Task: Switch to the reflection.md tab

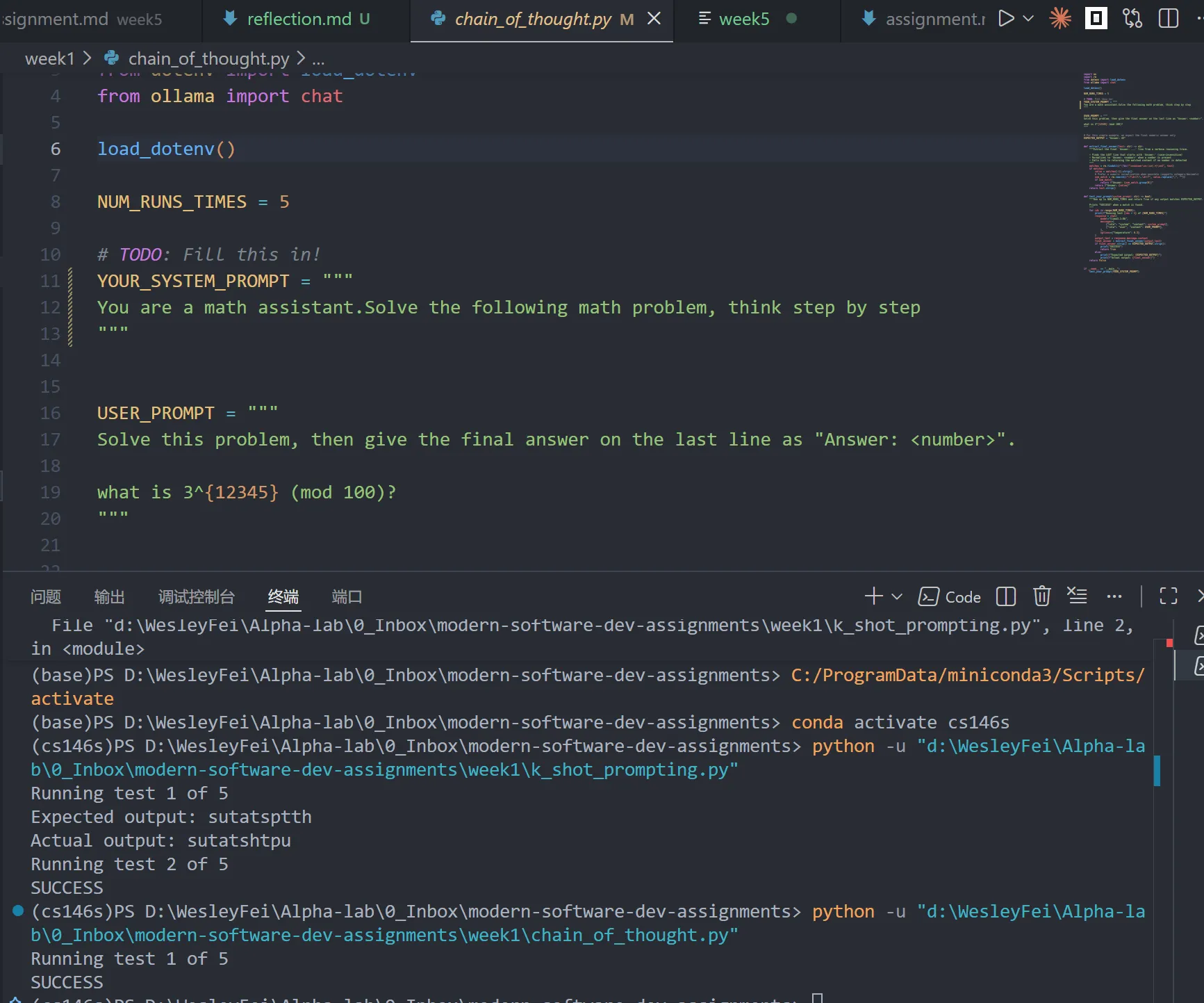Action: 299,19
